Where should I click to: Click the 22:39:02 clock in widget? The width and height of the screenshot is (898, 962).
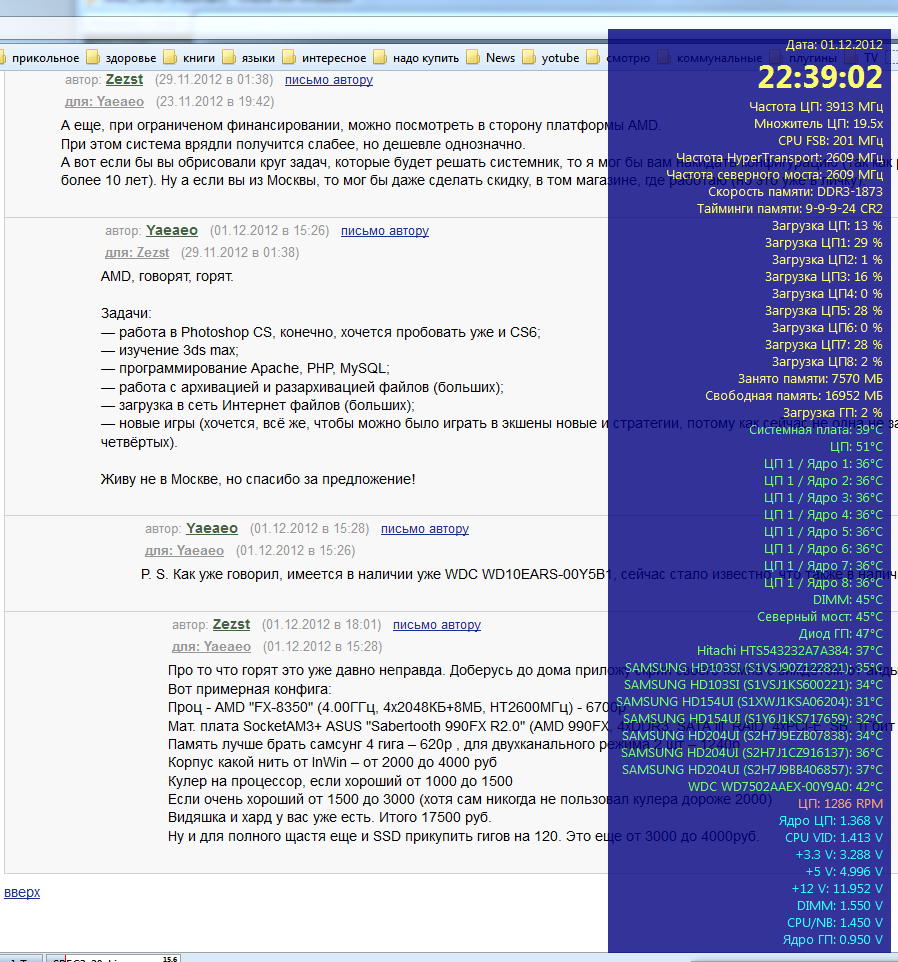tap(820, 77)
